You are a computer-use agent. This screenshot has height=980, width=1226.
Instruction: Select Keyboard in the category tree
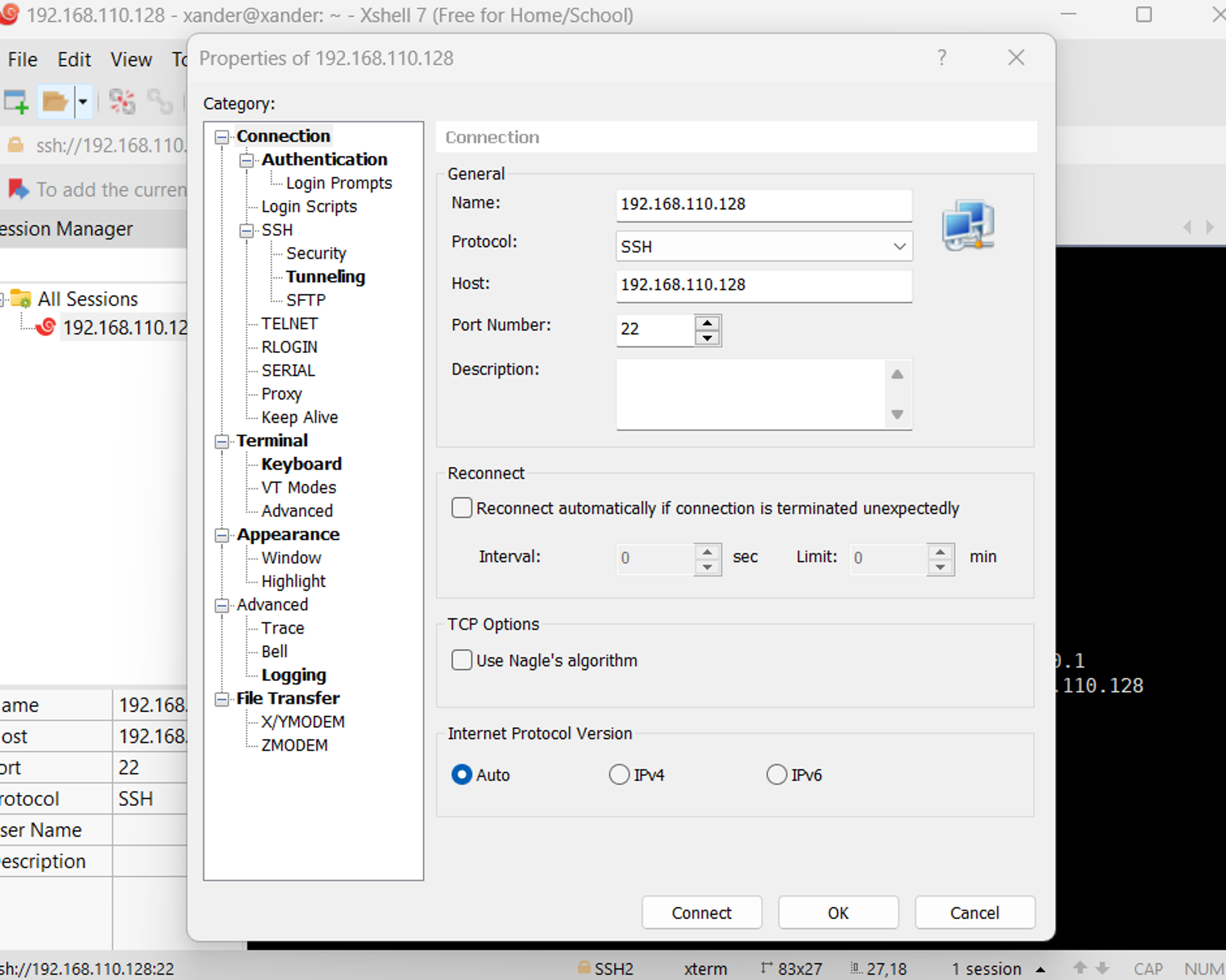[x=301, y=464]
